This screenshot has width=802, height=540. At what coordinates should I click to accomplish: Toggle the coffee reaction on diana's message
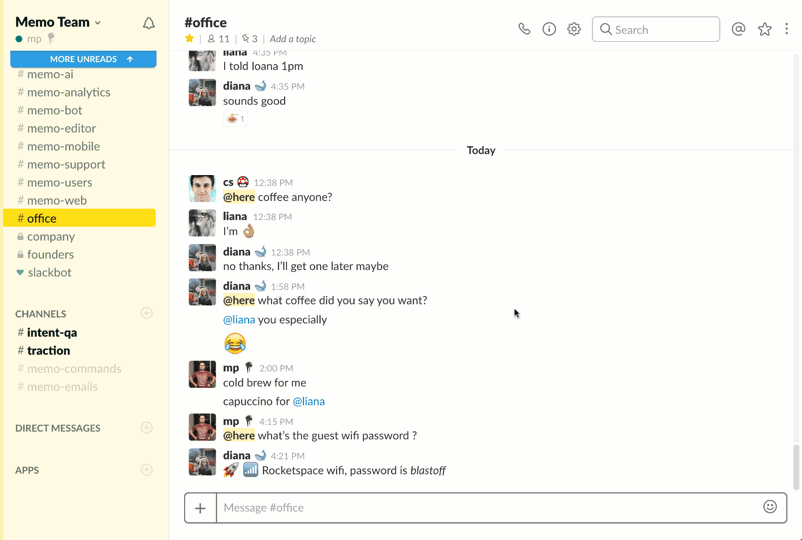coord(235,119)
